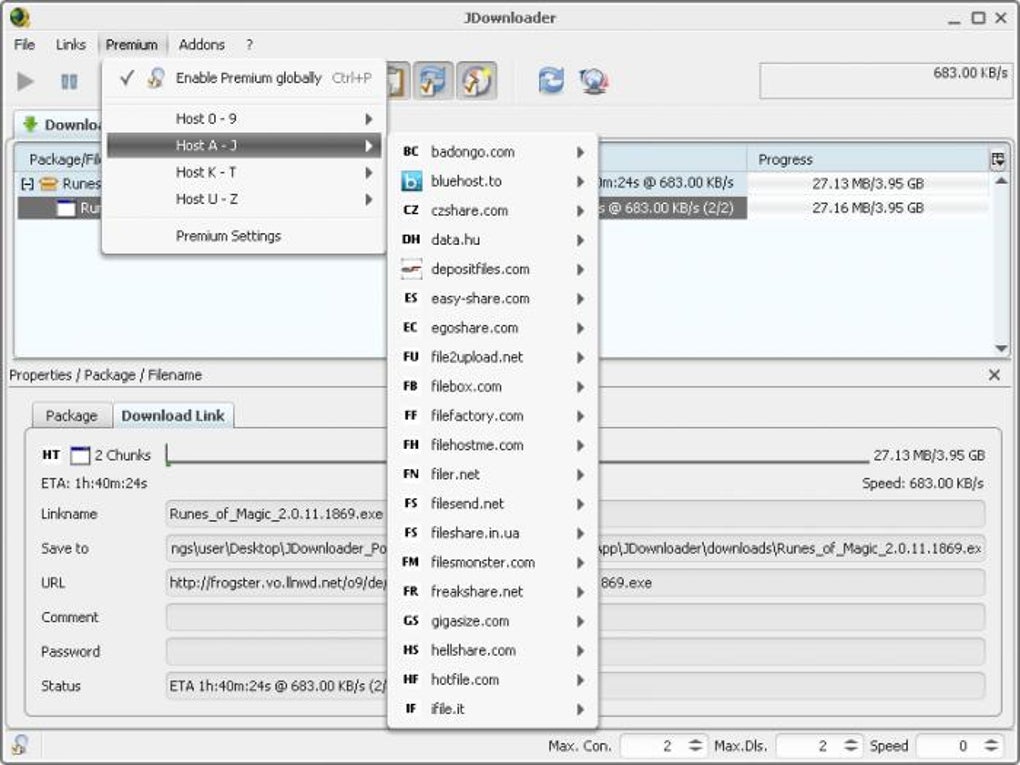Viewport: 1020px width, 765px height.
Task: Click the premium status icon in status bar
Action: point(20,745)
